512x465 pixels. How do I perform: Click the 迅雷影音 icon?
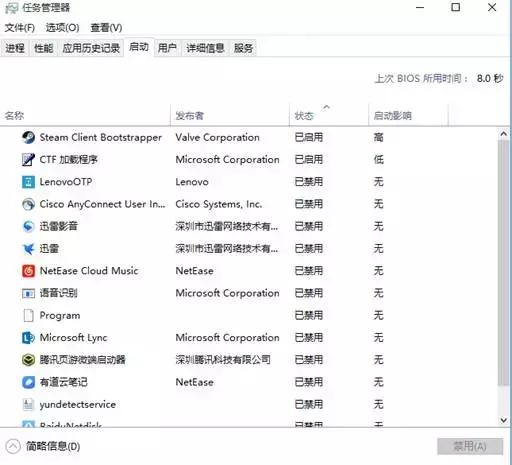(x=28, y=226)
